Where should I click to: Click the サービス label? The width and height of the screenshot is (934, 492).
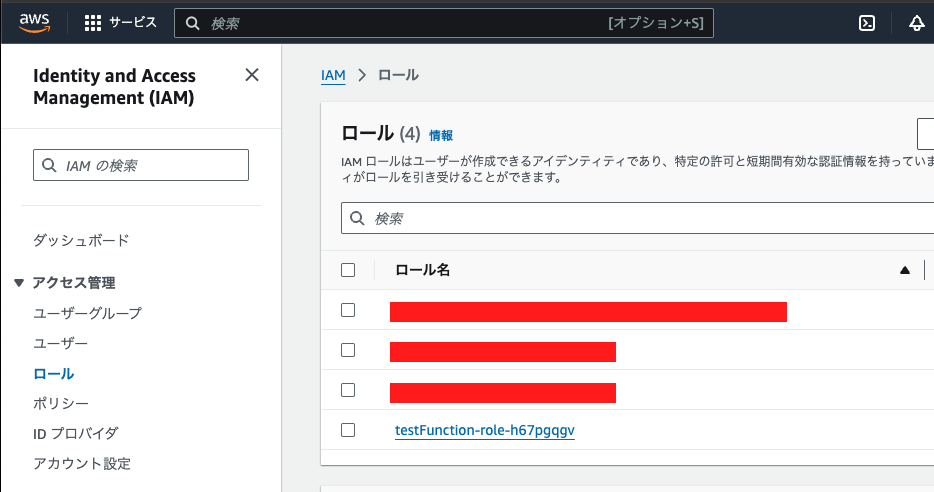(x=133, y=23)
